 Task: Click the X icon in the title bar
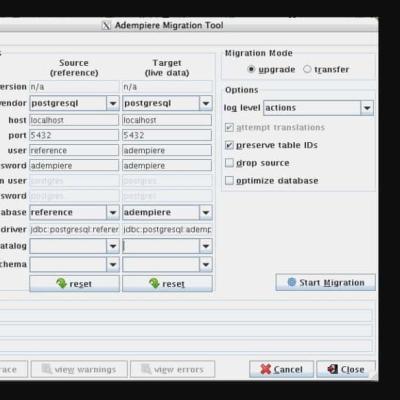point(106,25)
